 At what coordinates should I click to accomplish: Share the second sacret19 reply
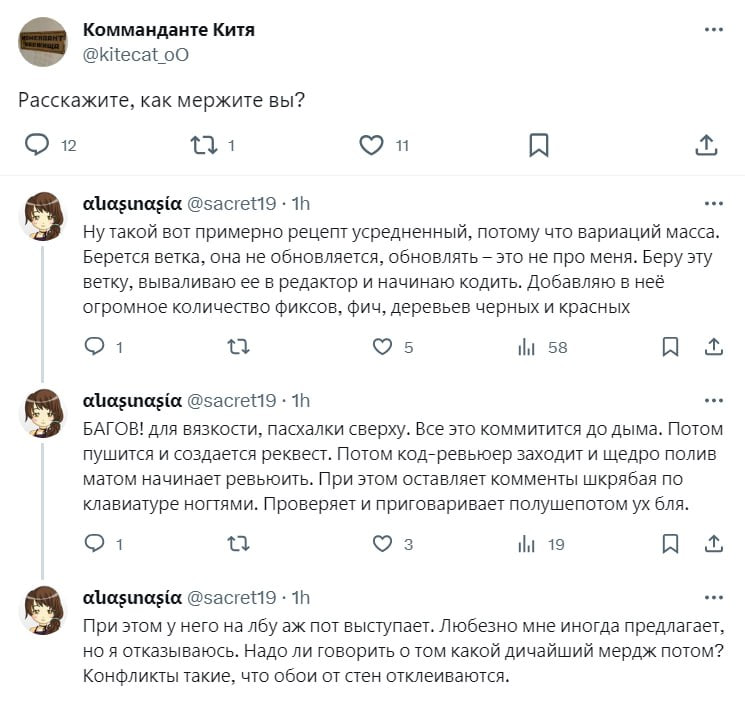pyautogui.click(x=713, y=544)
